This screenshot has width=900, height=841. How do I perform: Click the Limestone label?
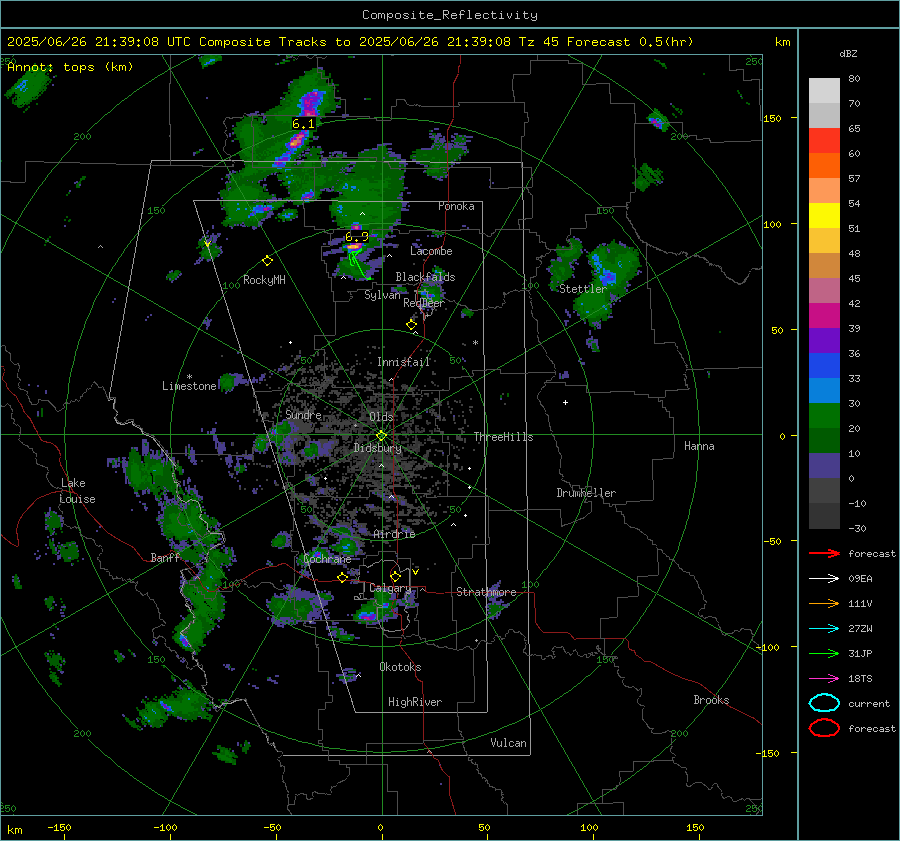(189, 386)
